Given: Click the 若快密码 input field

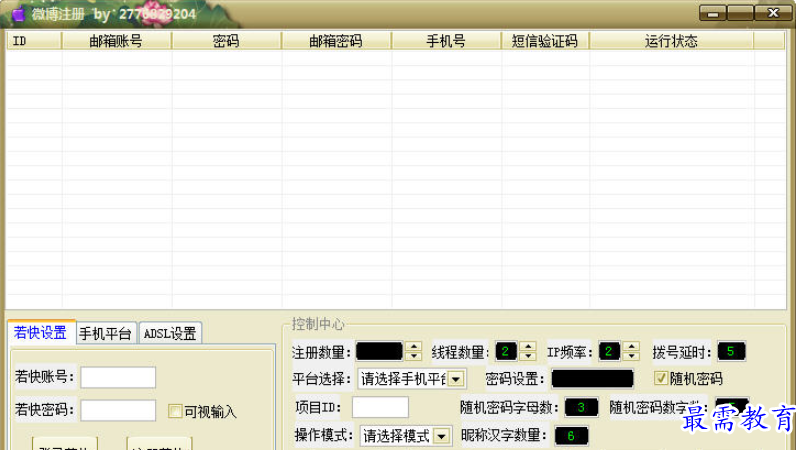Looking at the screenshot, I should [118, 410].
